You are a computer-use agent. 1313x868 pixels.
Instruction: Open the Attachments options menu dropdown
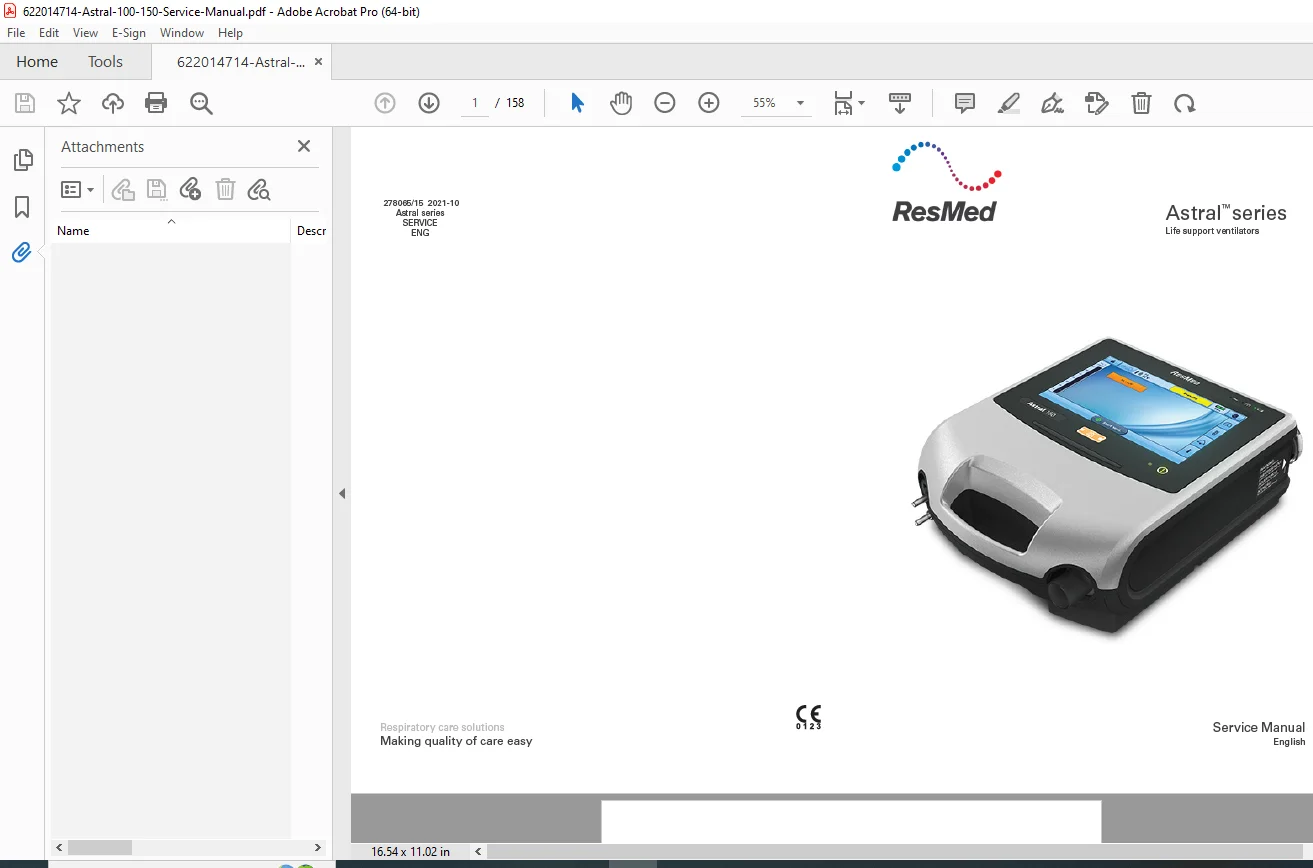(77, 189)
